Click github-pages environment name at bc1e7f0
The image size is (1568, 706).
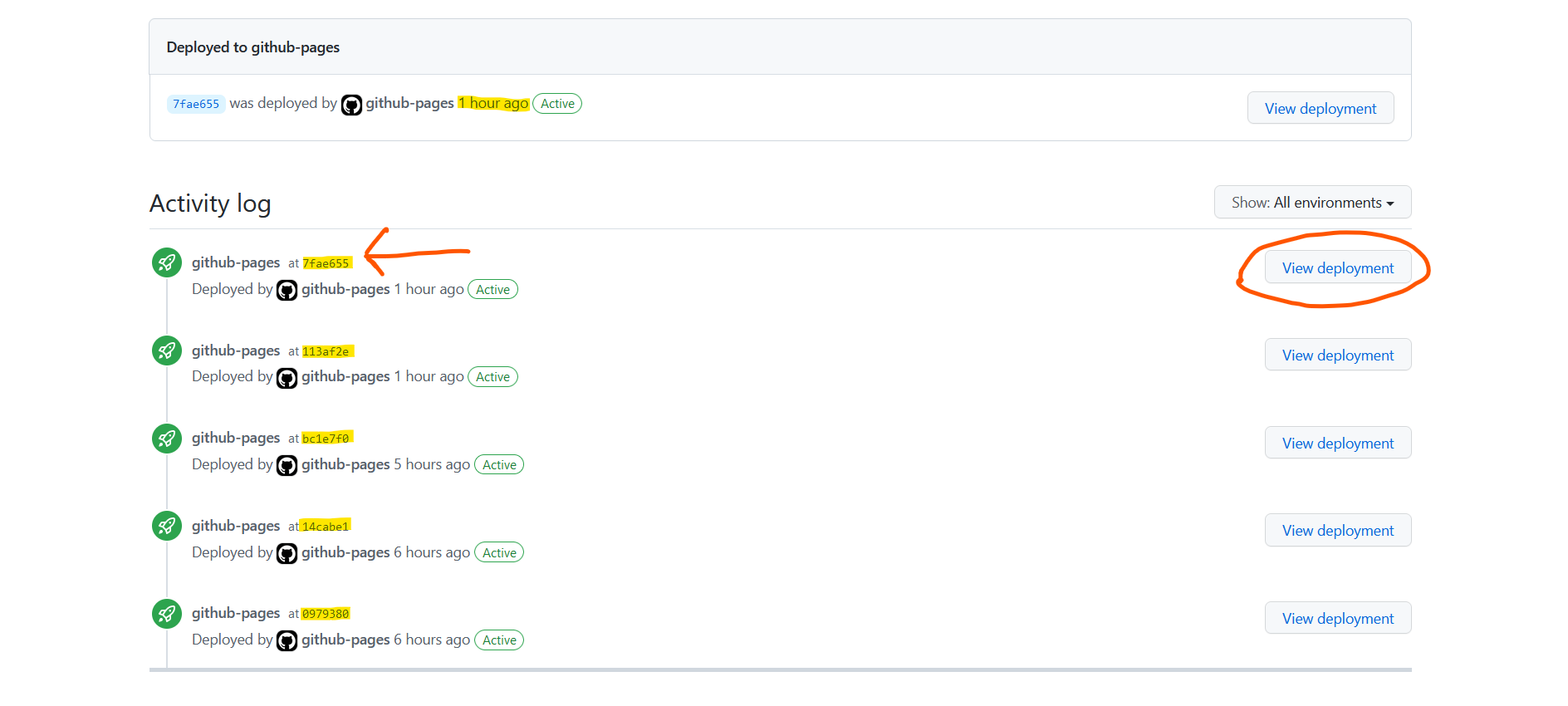click(x=236, y=438)
